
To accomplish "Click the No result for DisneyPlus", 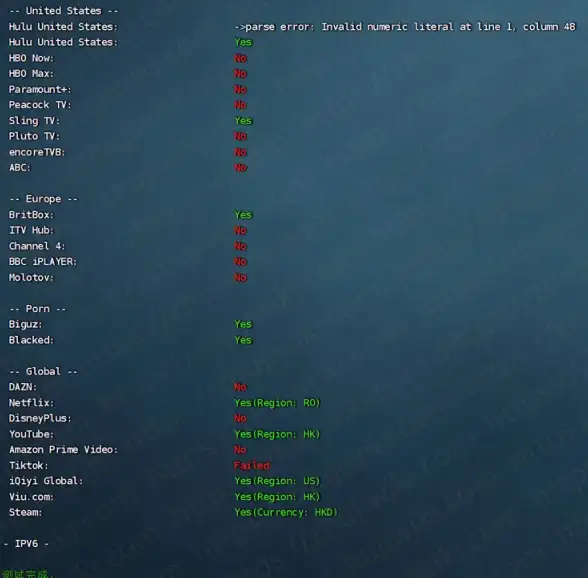I will tap(241, 418).
